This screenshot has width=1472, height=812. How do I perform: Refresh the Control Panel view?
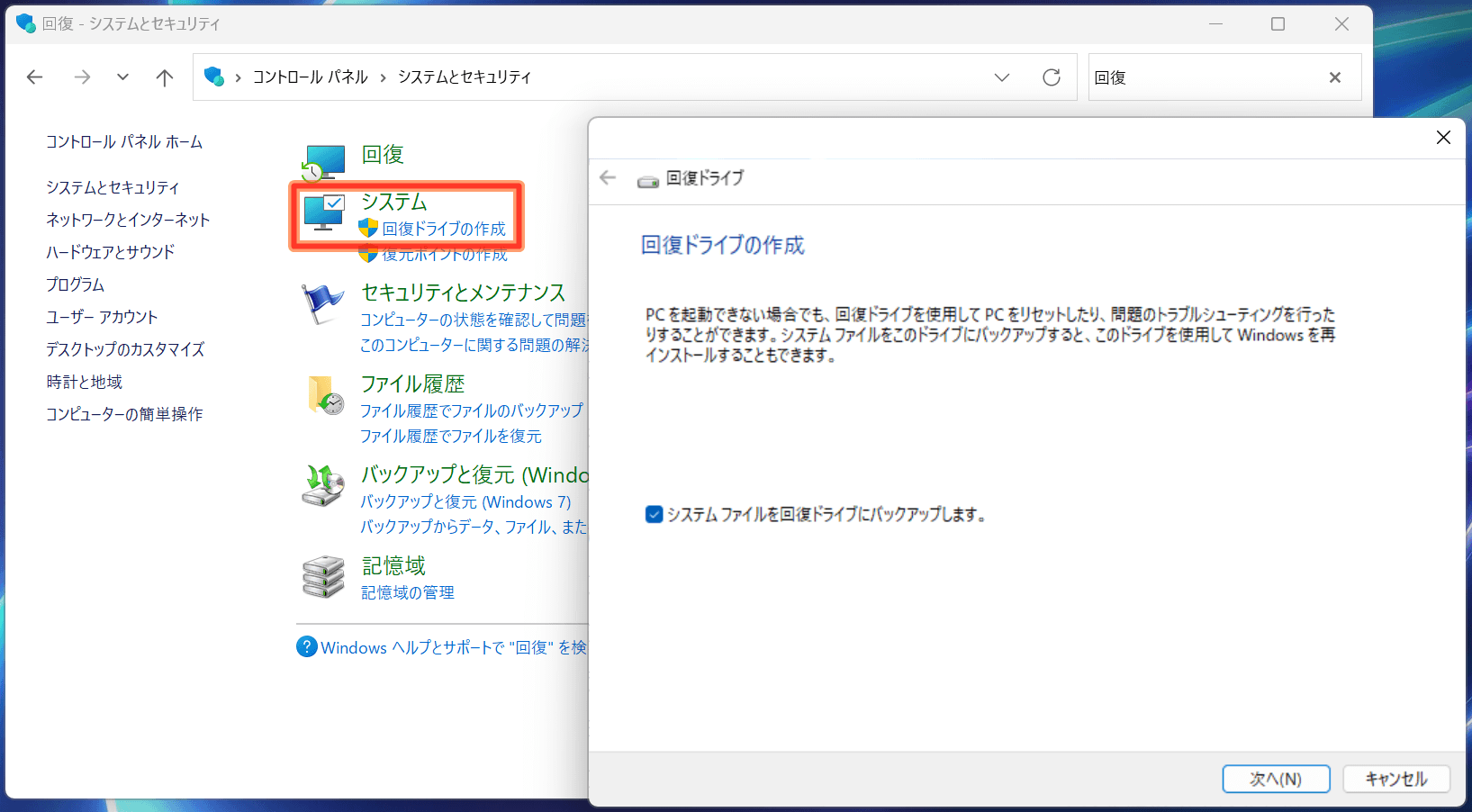pyautogui.click(x=1051, y=77)
